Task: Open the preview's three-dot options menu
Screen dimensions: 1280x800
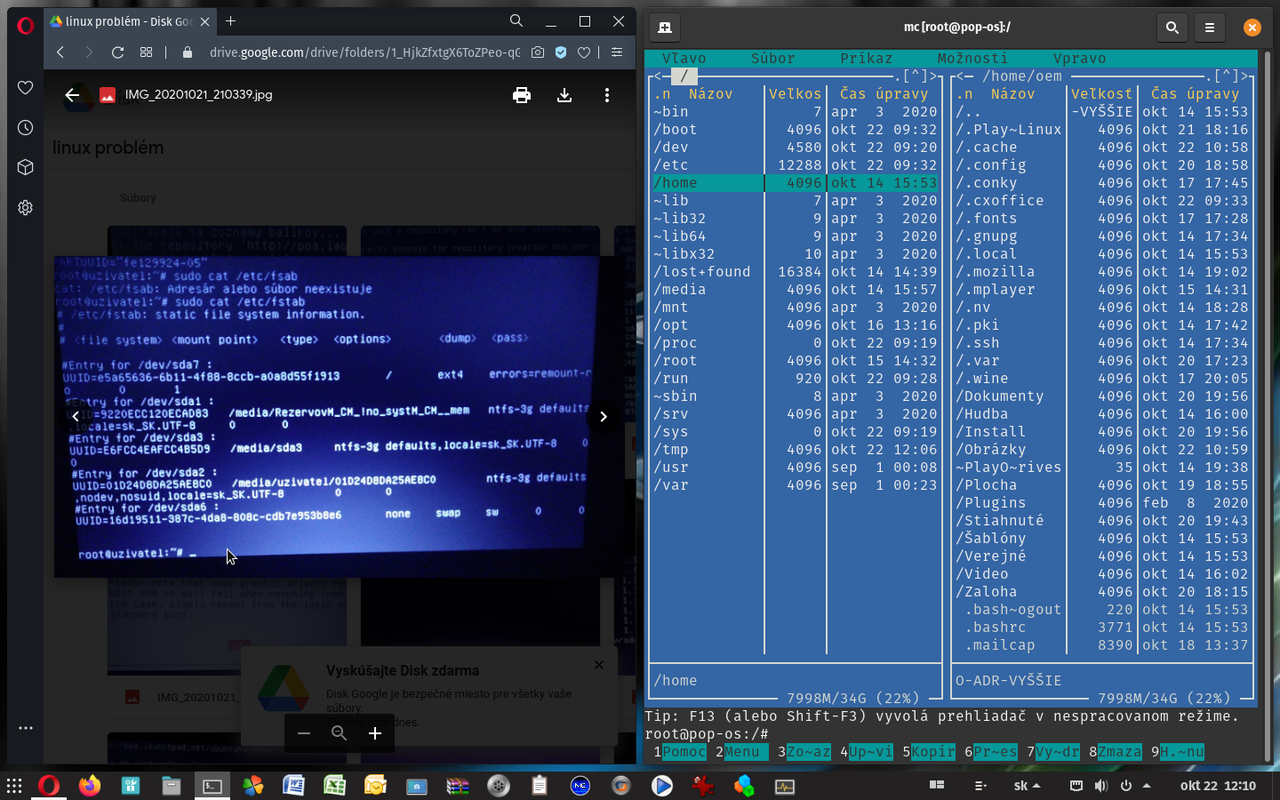Action: 607,95
